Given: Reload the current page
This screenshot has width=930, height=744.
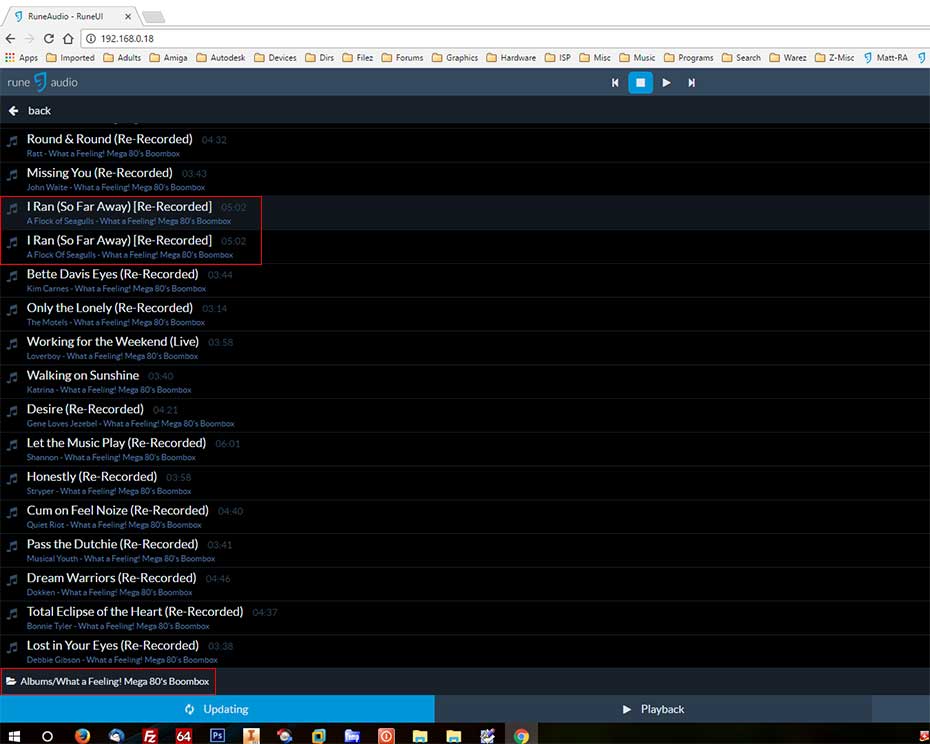Looking at the screenshot, I should pos(49,39).
